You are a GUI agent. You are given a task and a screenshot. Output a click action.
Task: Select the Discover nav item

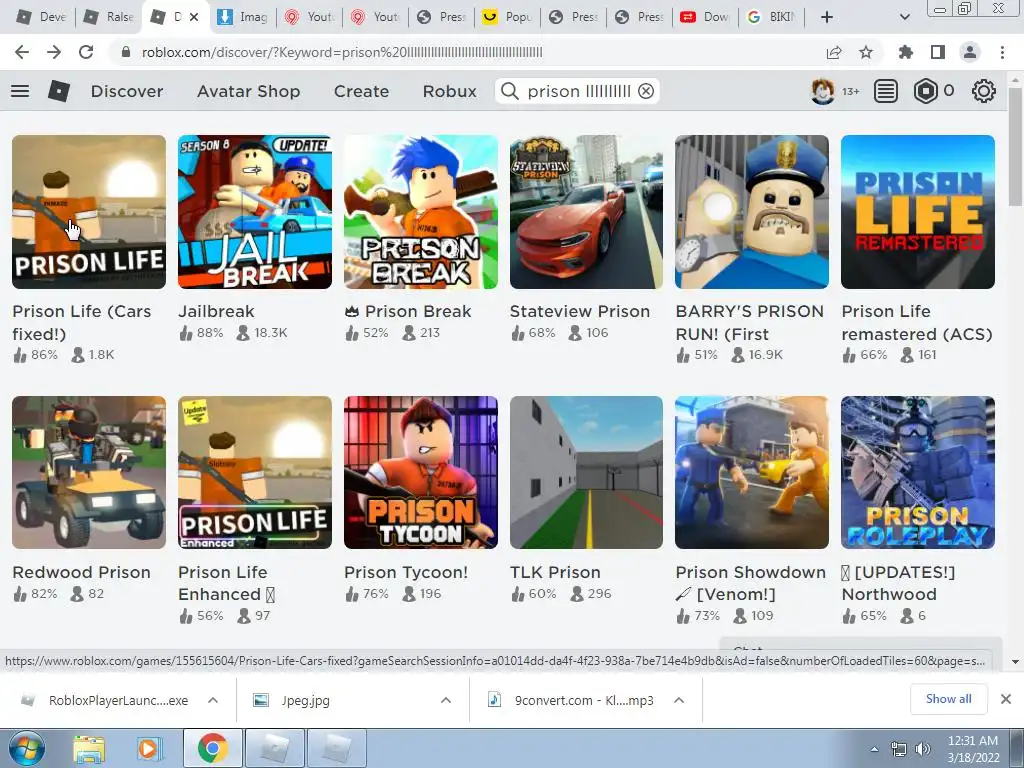[127, 91]
